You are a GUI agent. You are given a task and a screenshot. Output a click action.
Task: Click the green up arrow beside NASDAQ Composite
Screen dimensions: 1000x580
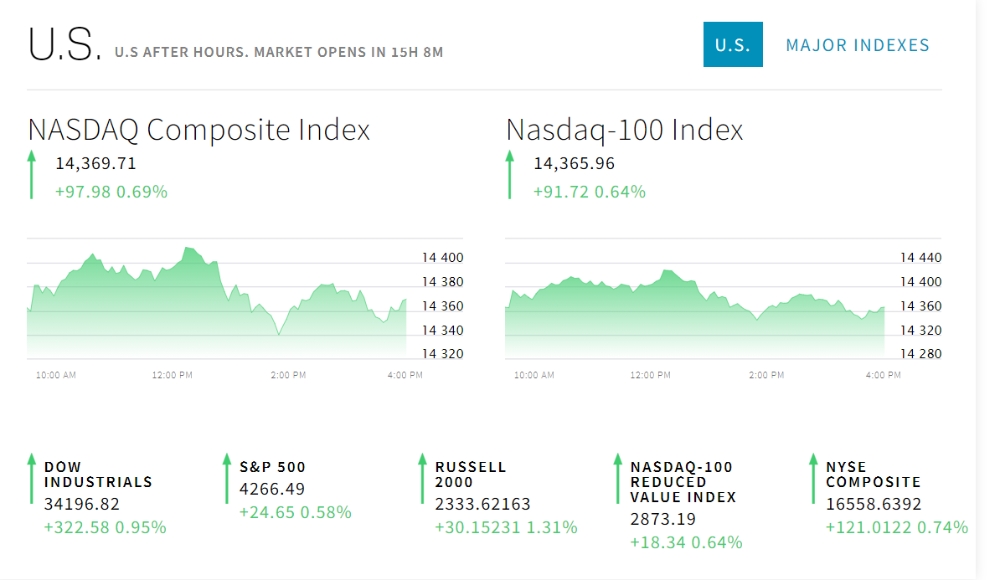[x=31, y=174]
